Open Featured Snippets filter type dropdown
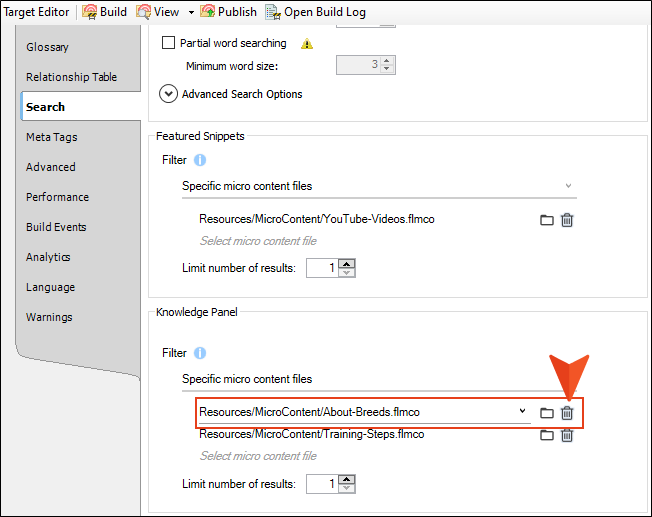This screenshot has height=517, width=652. coord(569,186)
